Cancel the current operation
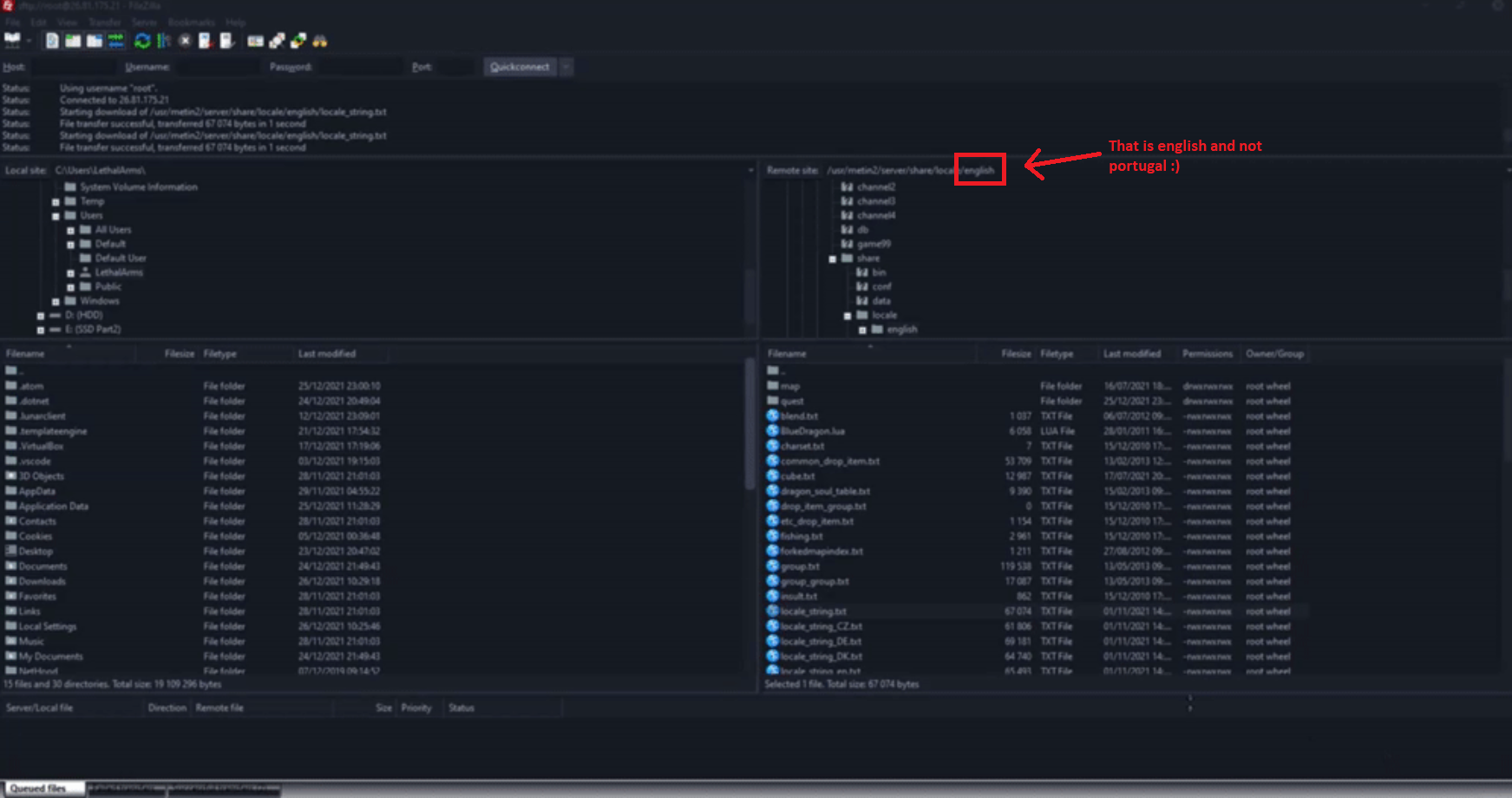1512x798 pixels. click(x=185, y=41)
